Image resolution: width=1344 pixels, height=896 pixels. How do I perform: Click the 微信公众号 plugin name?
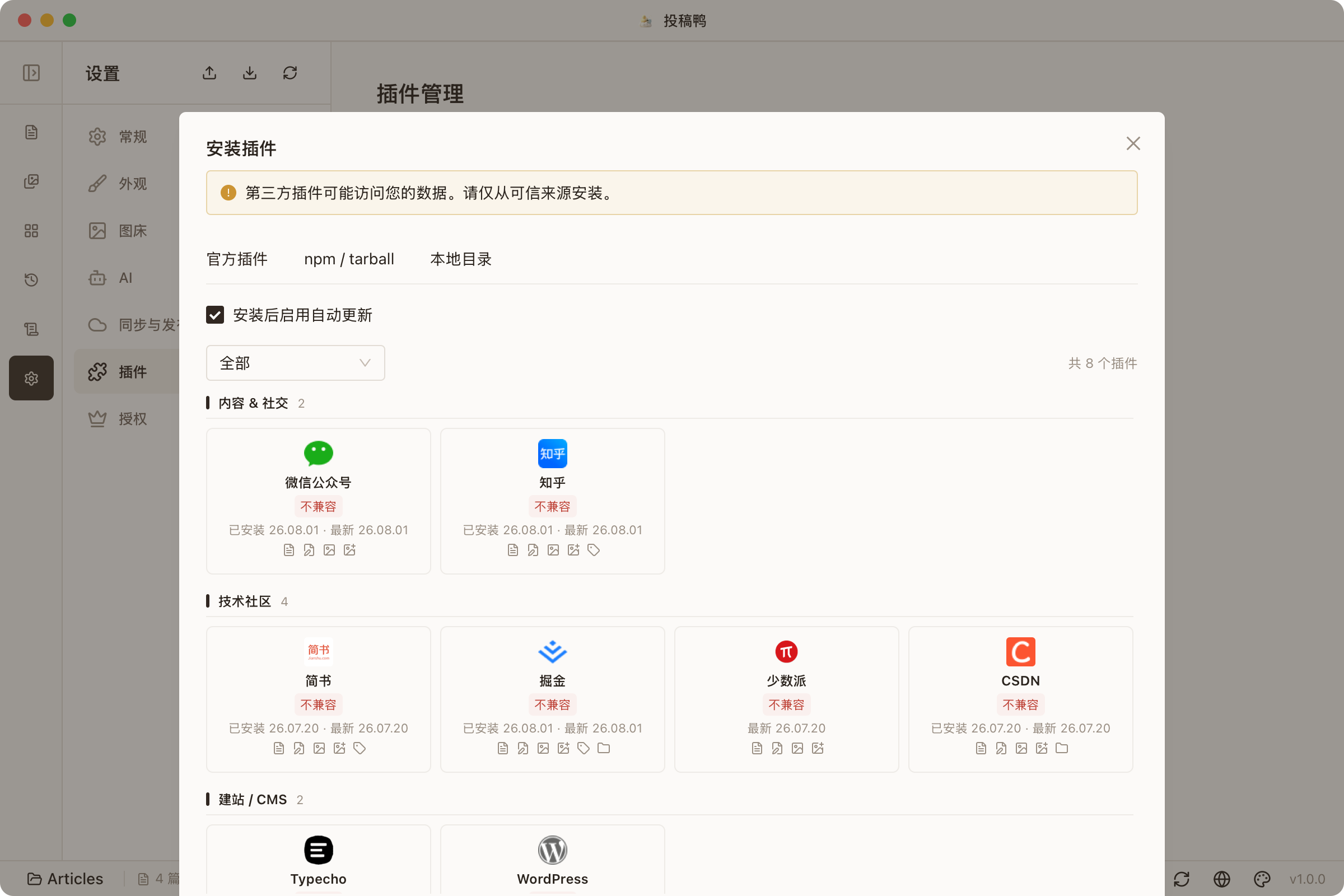coord(318,483)
